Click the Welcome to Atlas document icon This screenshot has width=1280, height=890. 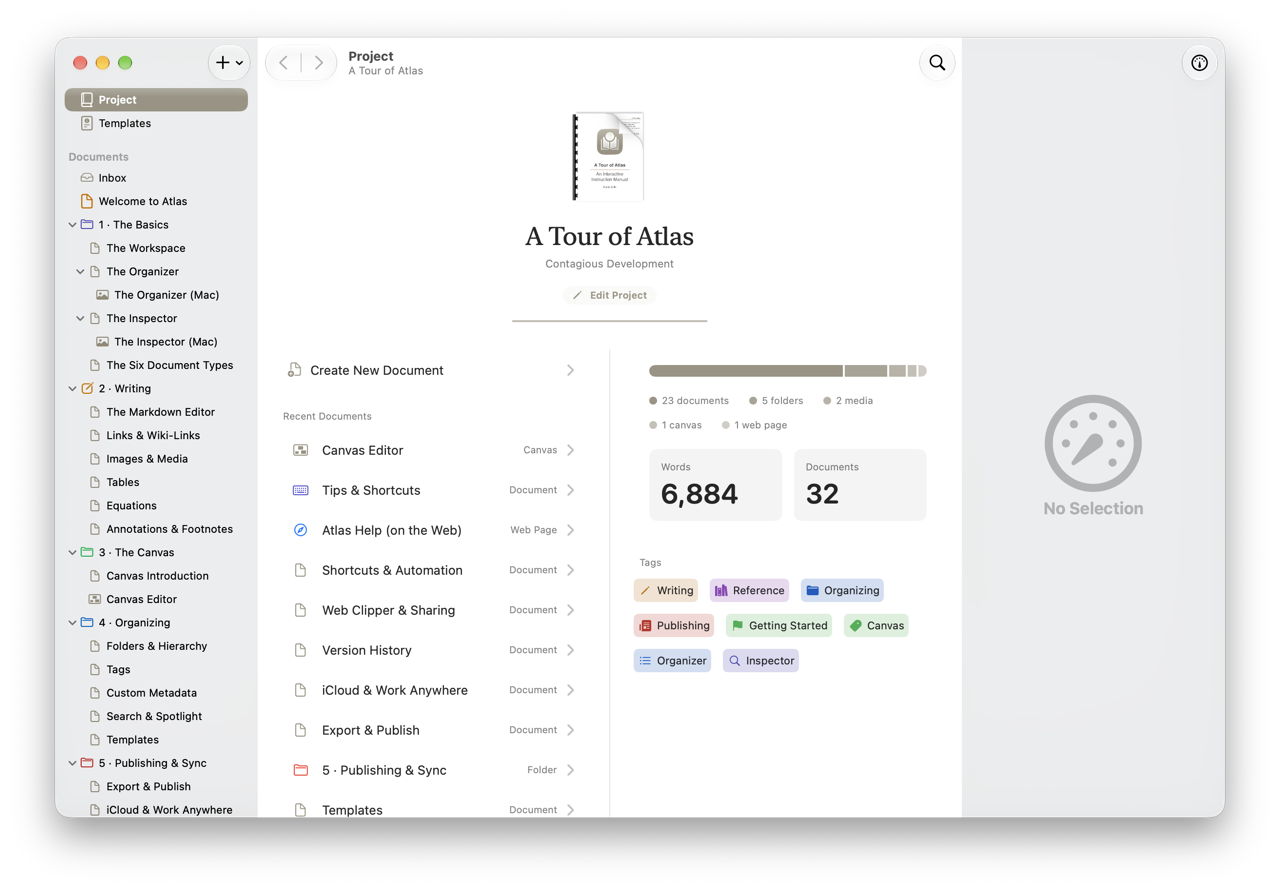point(87,201)
